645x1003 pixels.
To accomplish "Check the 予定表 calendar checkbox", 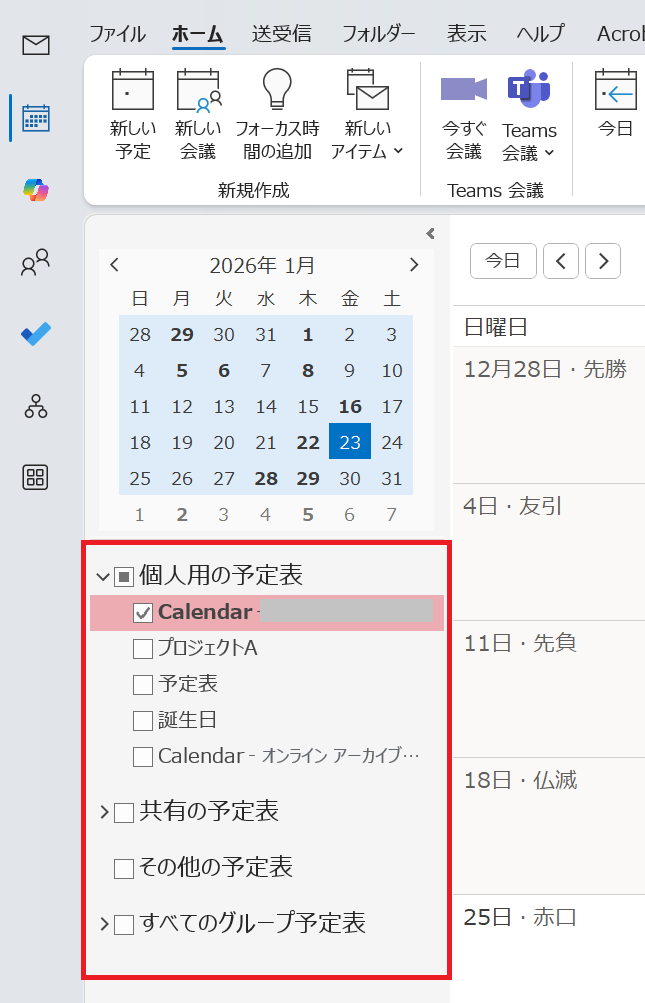I will click(x=143, y=684).
